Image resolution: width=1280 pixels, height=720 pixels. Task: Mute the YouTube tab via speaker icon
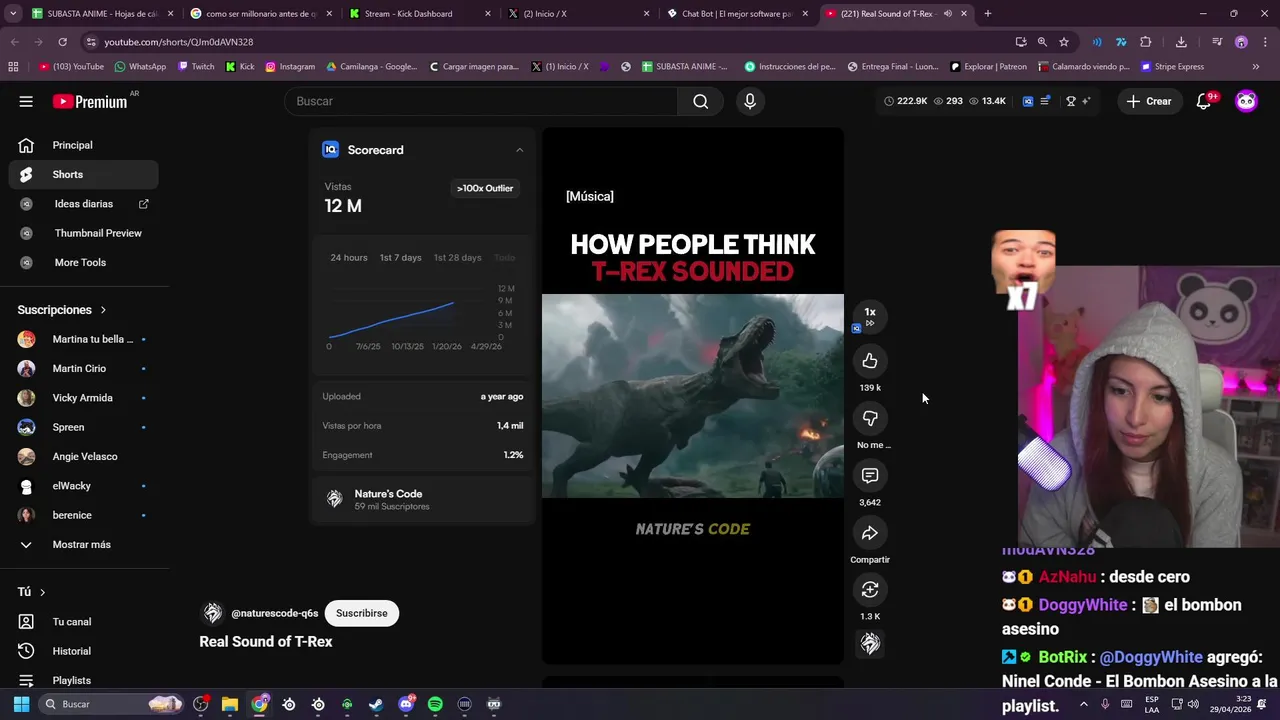[947, 14]
